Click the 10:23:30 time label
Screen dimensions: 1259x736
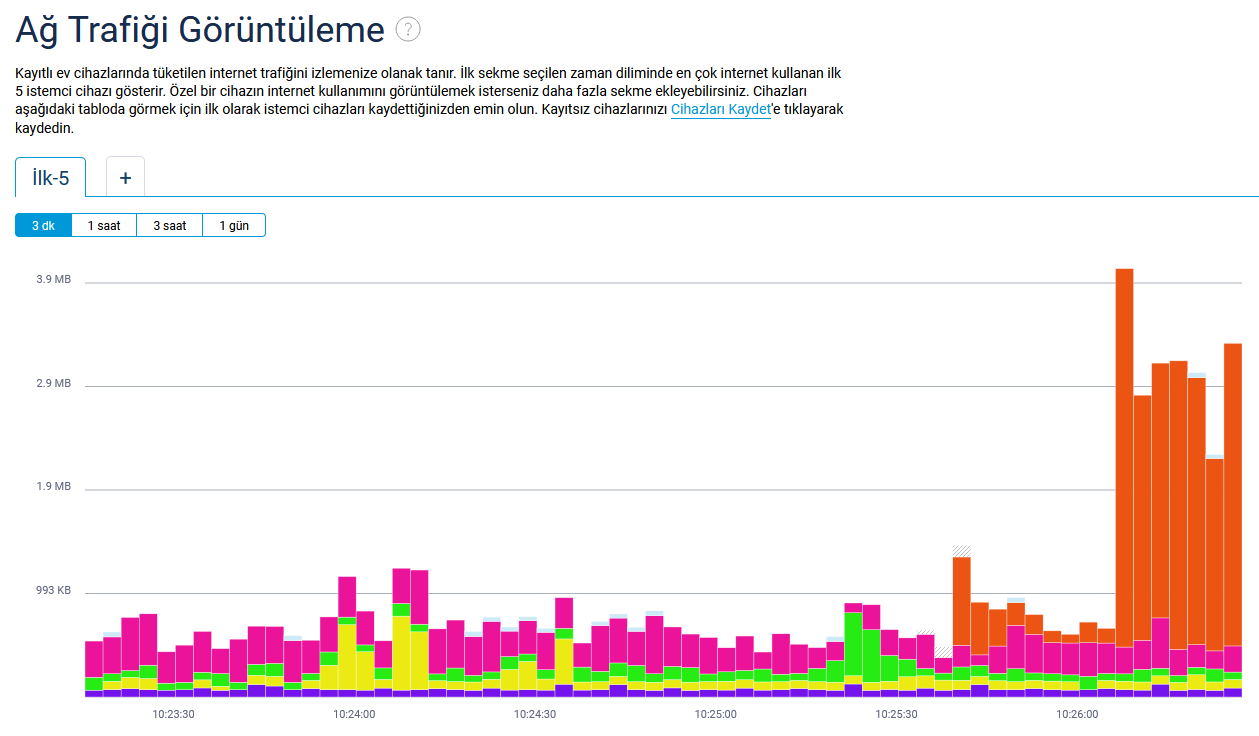pyautogui.click(x=174, y=714)
